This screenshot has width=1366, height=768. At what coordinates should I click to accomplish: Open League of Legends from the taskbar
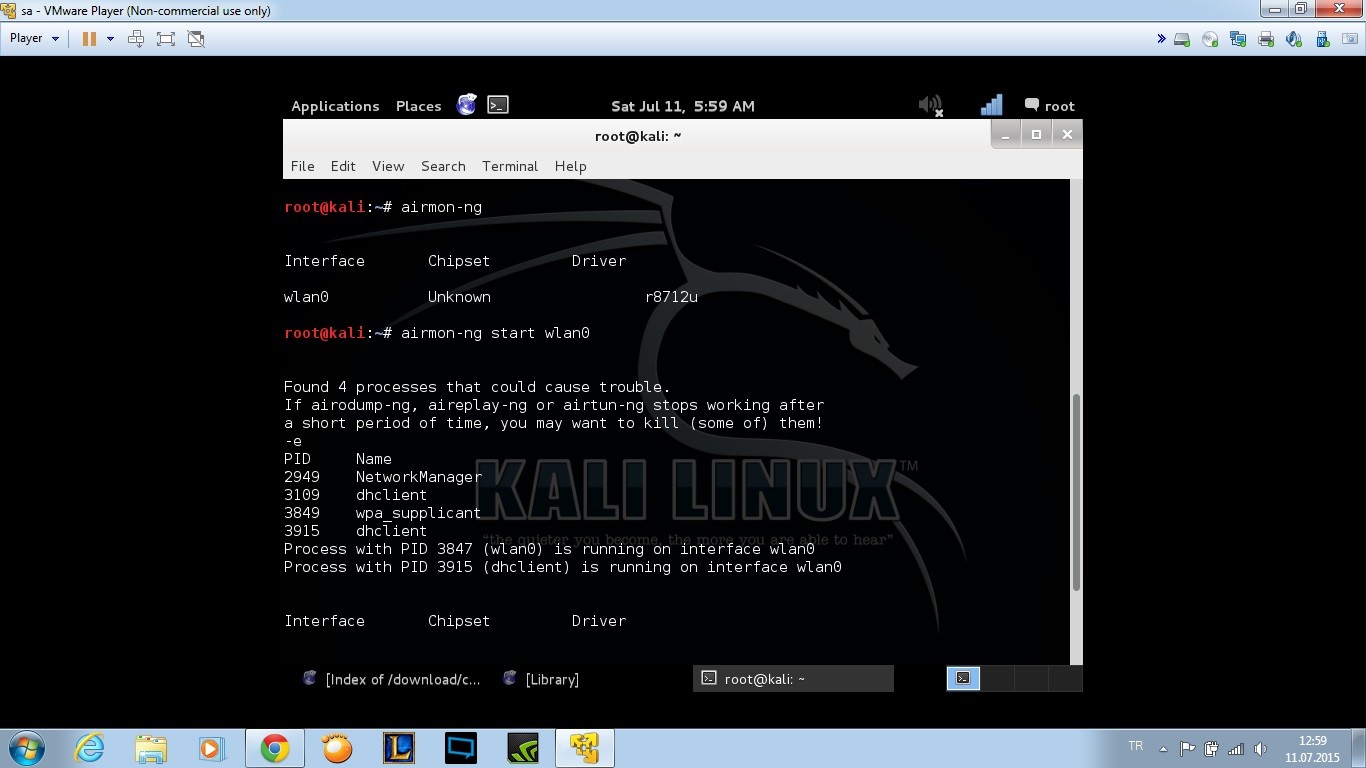pyautogui.click(x=399, y=748)
